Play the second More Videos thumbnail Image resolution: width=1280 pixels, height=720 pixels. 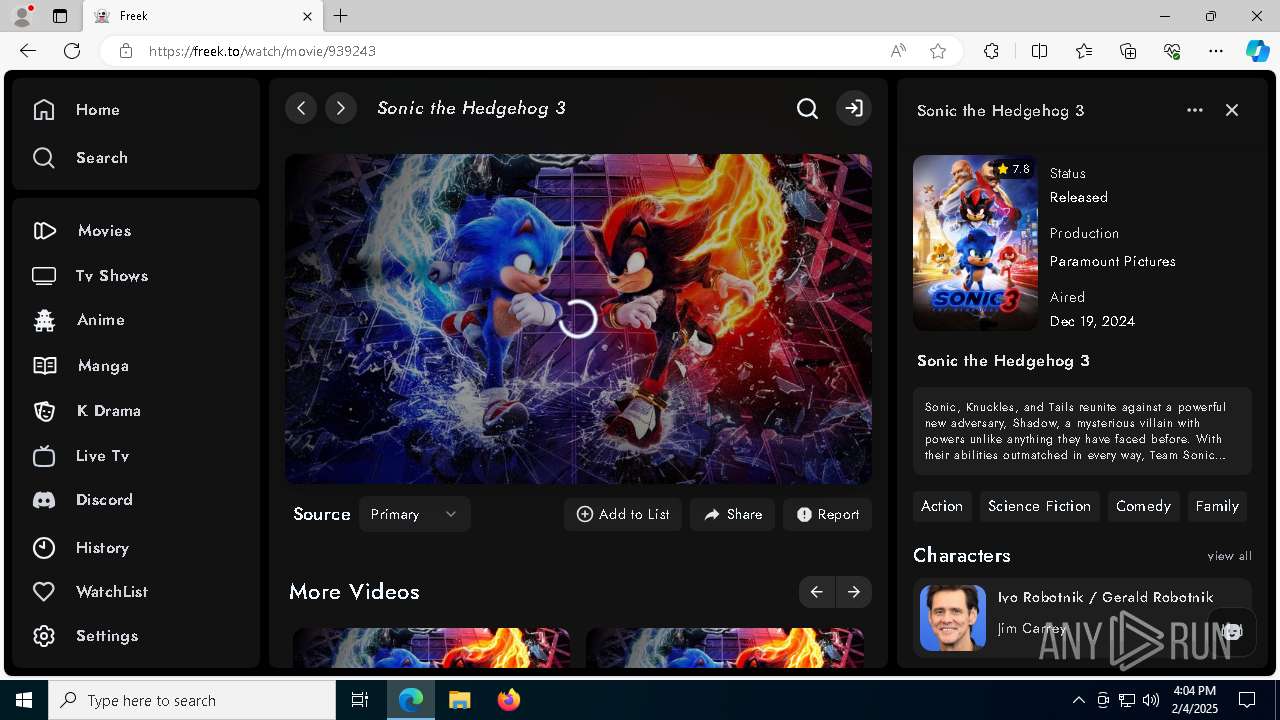(725, 648)
